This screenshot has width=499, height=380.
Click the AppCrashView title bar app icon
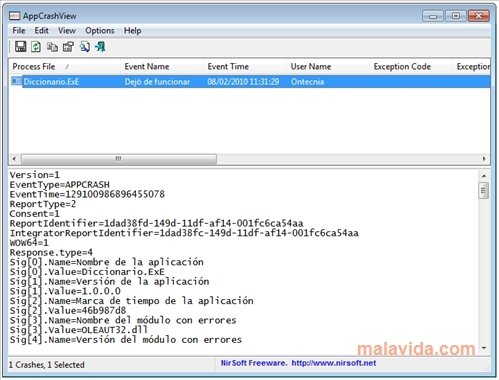point(14,16)
